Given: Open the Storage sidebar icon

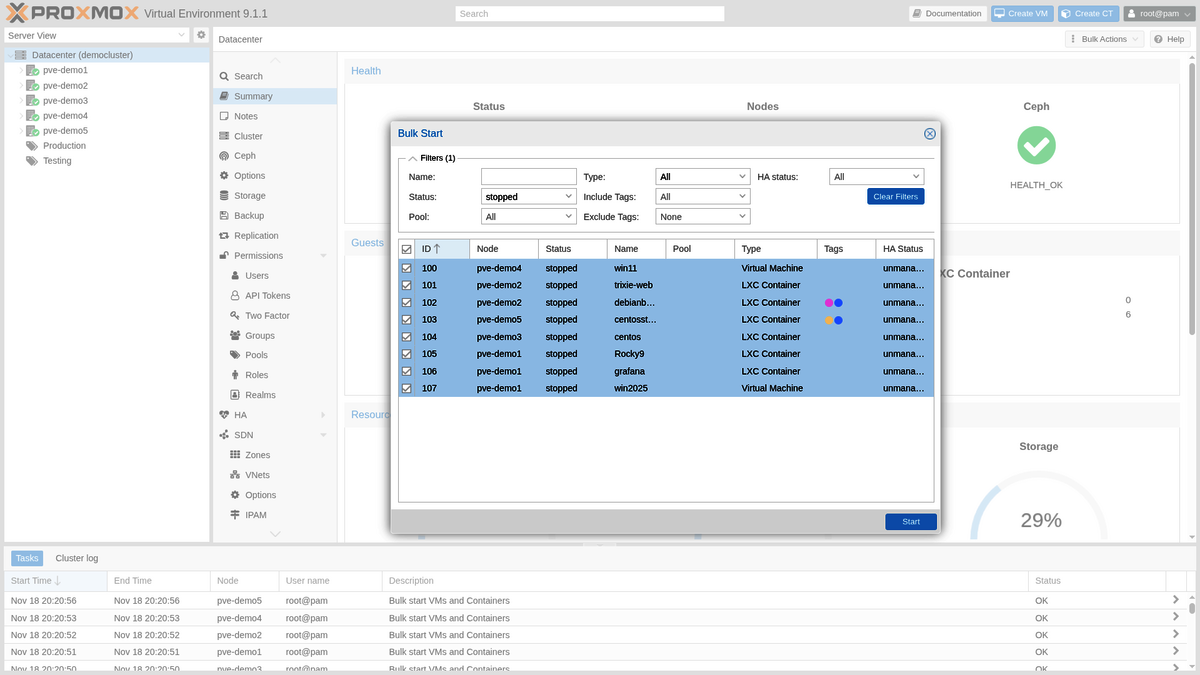Looking at the screenshot, I should click(x=224, y=196).
